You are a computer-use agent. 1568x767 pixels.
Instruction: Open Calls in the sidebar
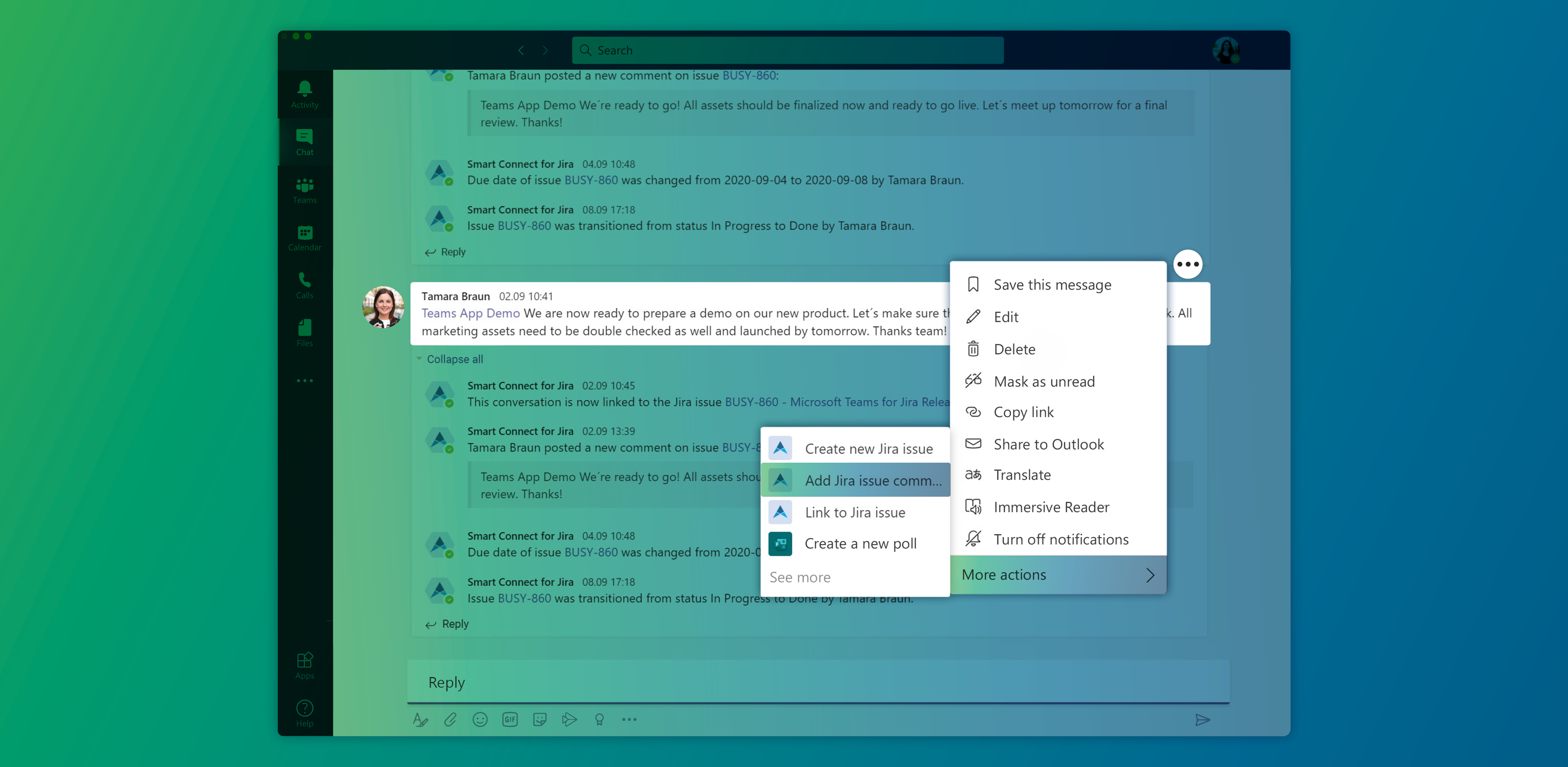coord(304,285)
